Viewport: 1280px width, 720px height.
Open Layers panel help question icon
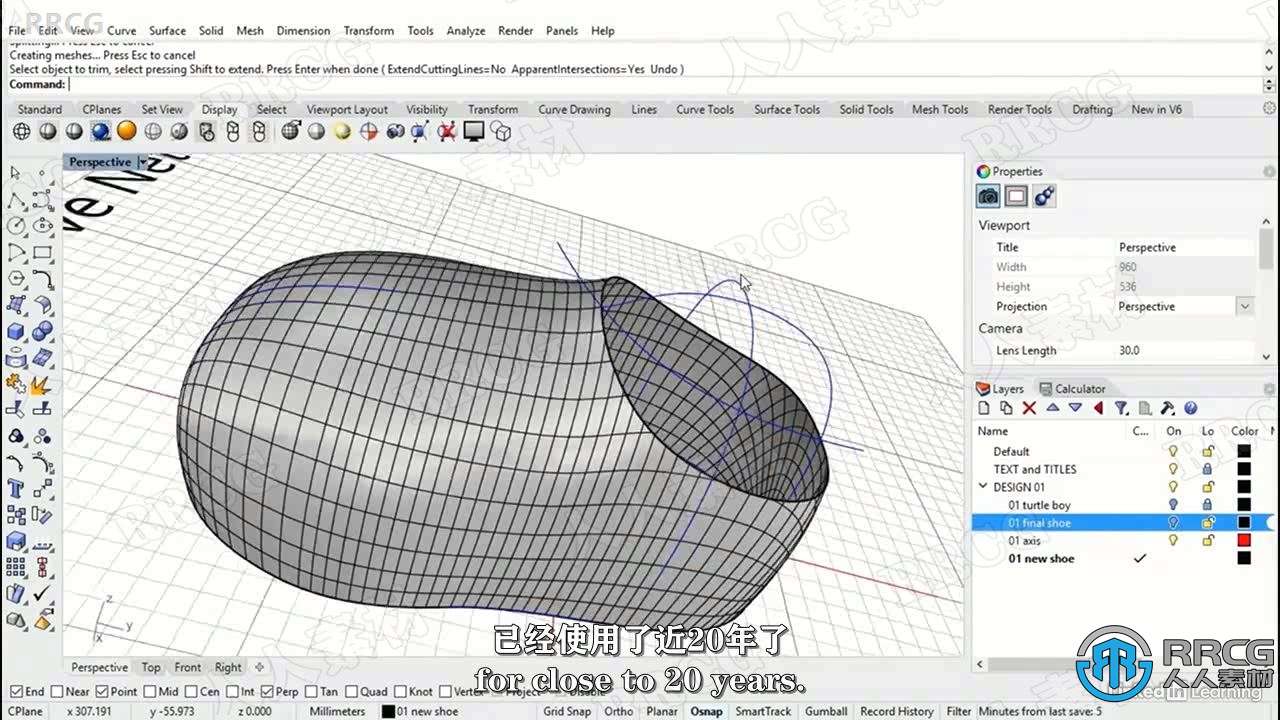point(1190,408)
